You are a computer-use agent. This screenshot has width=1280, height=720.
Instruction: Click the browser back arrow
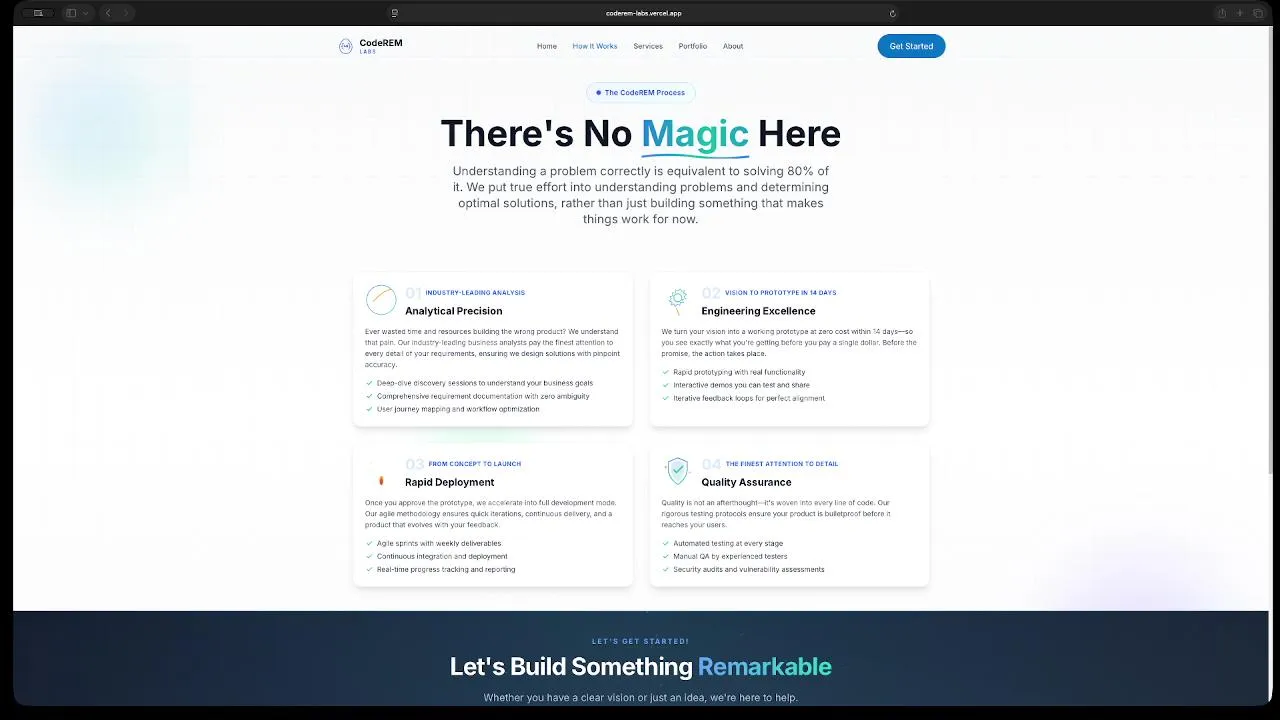(x=108, y=13)
